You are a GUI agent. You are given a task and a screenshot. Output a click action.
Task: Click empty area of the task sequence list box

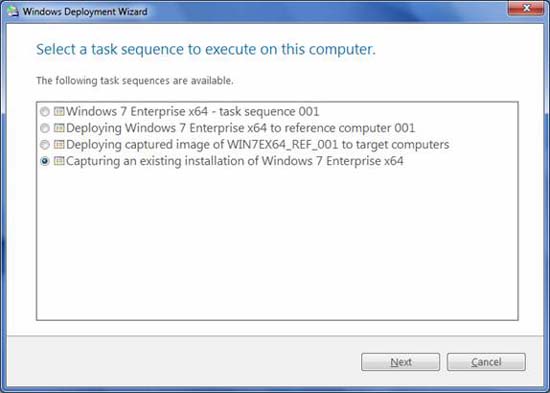[x=277, y=246]
